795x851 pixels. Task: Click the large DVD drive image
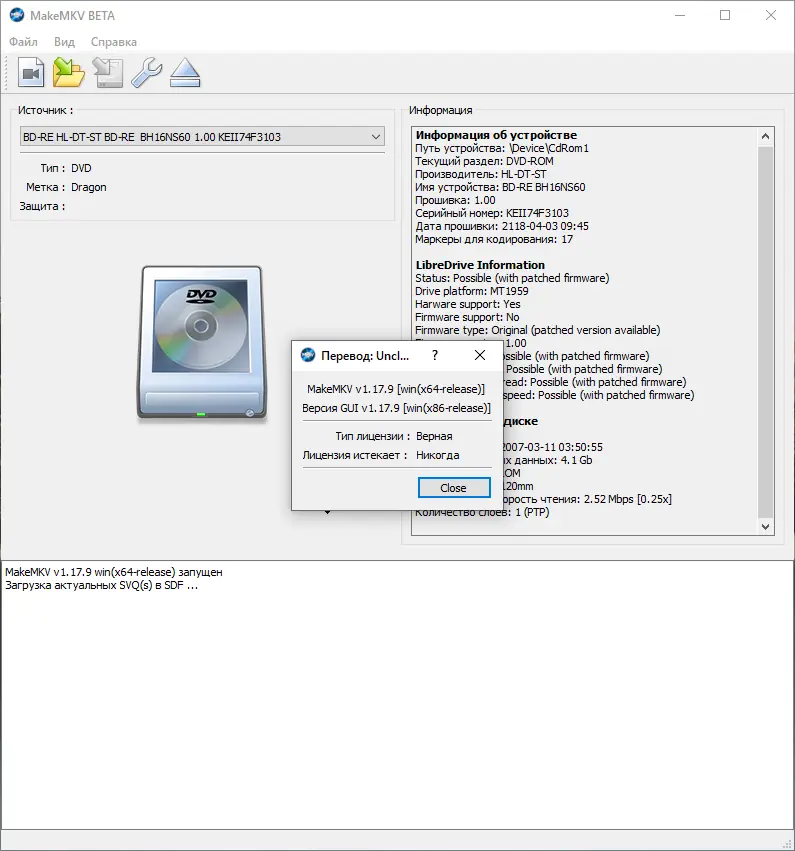[x=202, y=342]
